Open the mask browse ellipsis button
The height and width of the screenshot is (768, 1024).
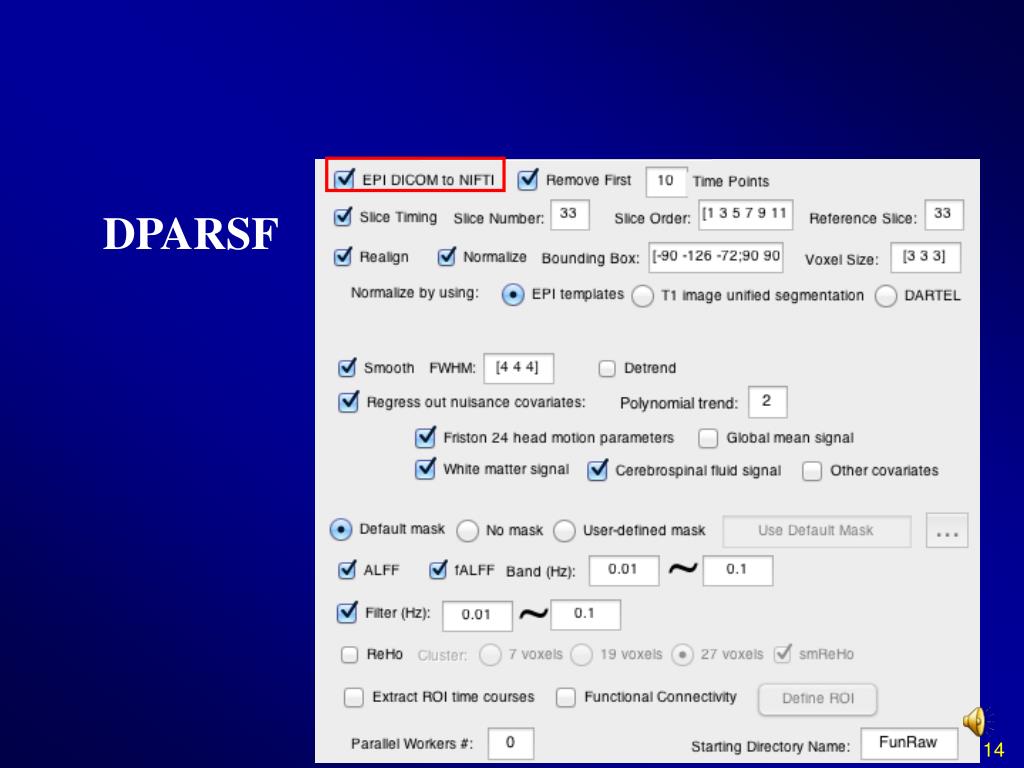coord(947,531)
